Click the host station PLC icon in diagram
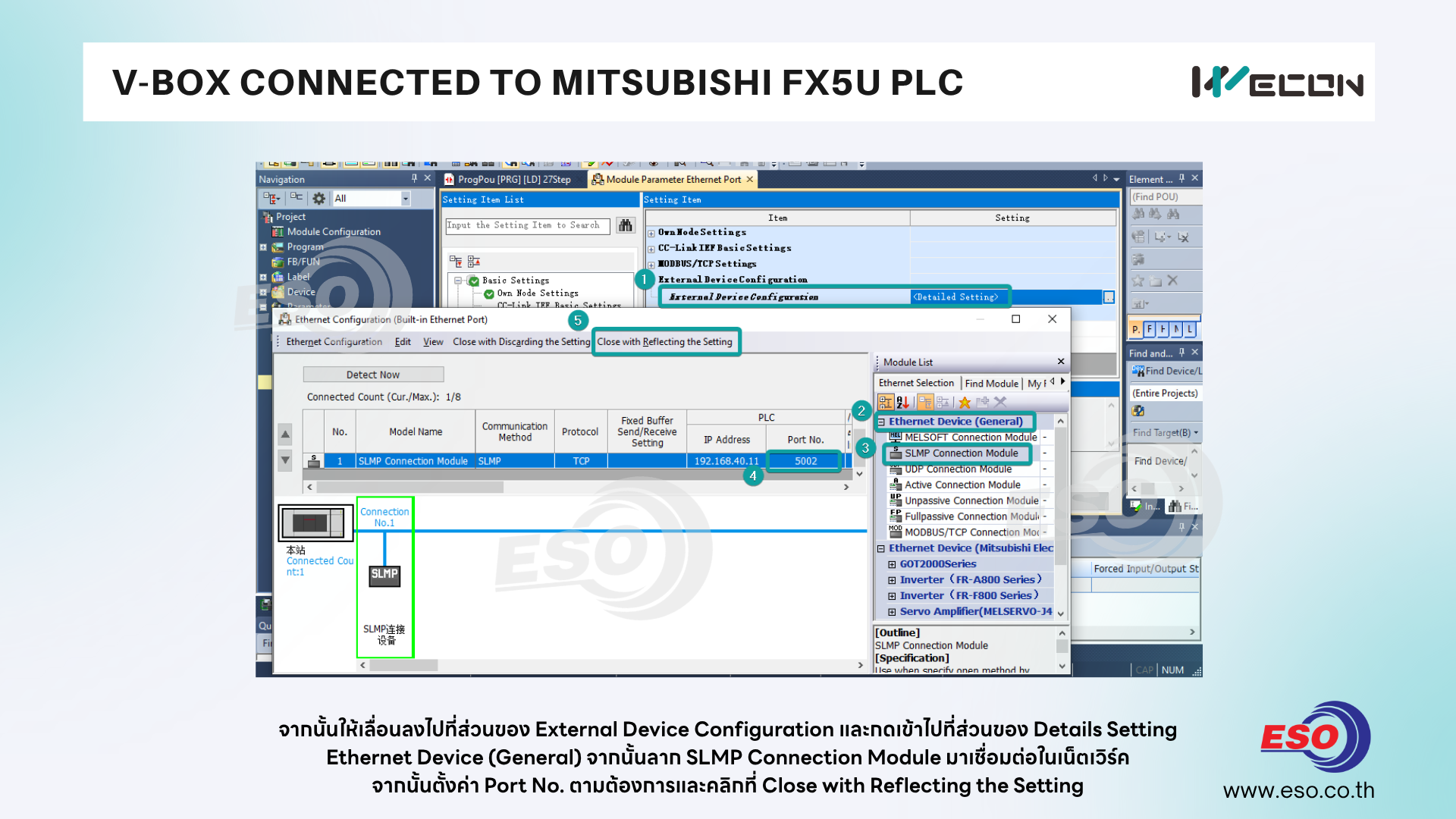Image resolution: width=1456 pixels, height=819 pixels. pos(315,522)
